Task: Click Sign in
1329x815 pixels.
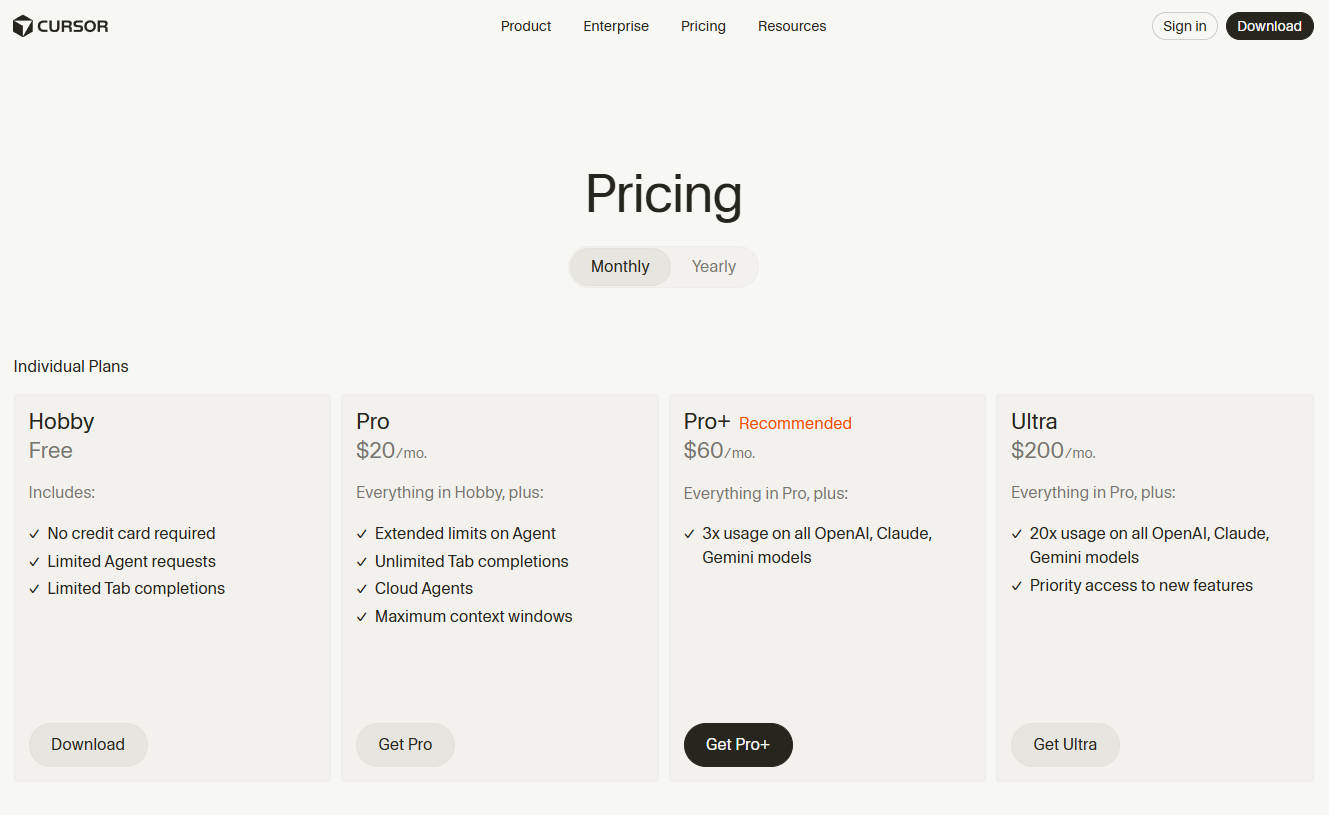Action: (x=1184, y=26)
